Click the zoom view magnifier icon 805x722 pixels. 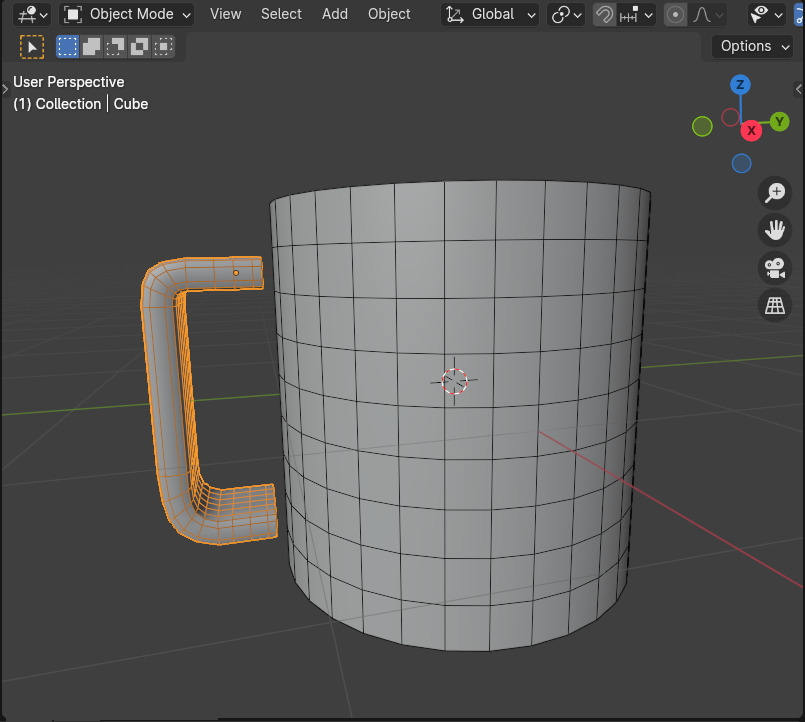775,193
